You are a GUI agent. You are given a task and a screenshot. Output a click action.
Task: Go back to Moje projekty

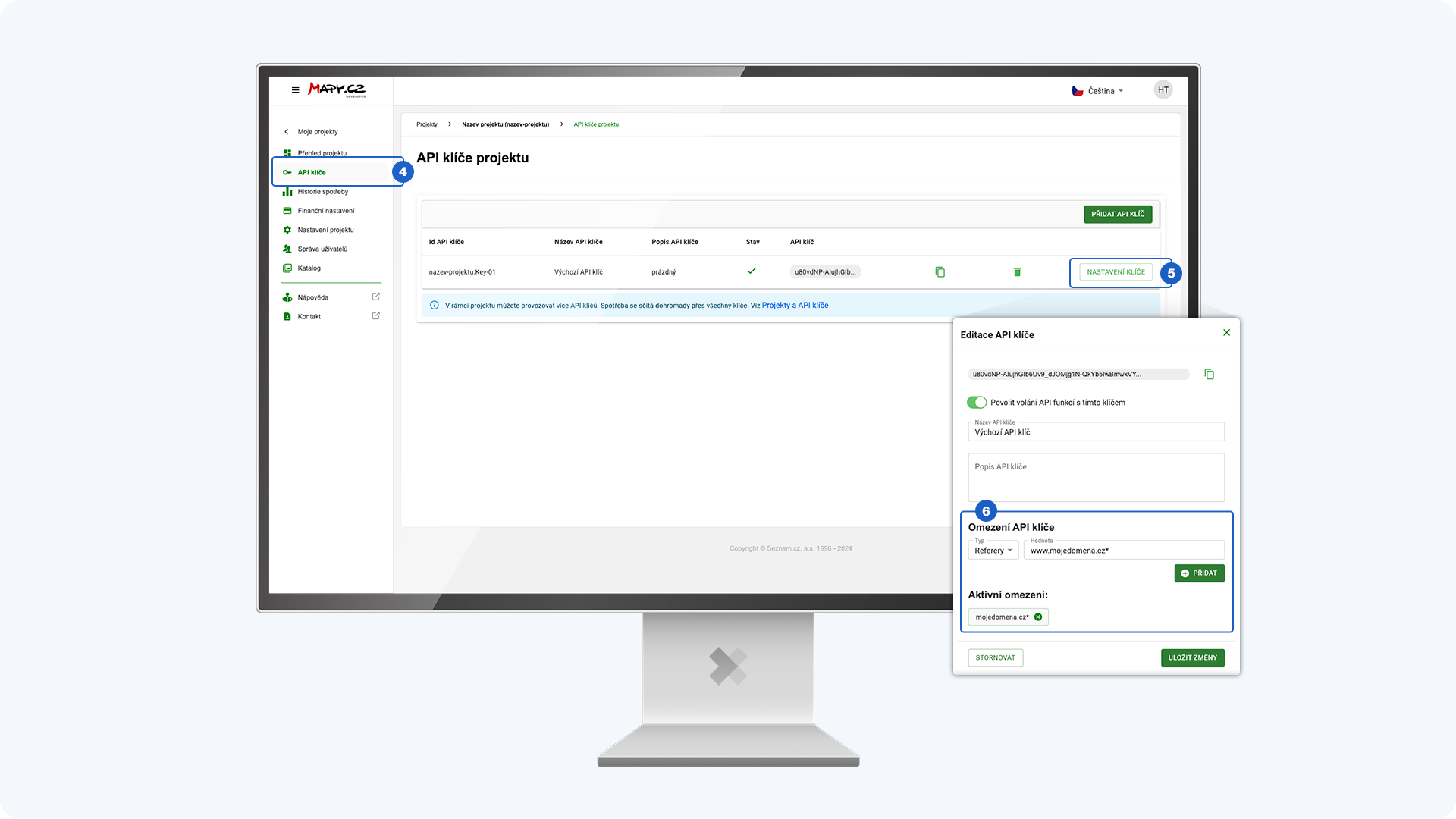click(317, 132)
